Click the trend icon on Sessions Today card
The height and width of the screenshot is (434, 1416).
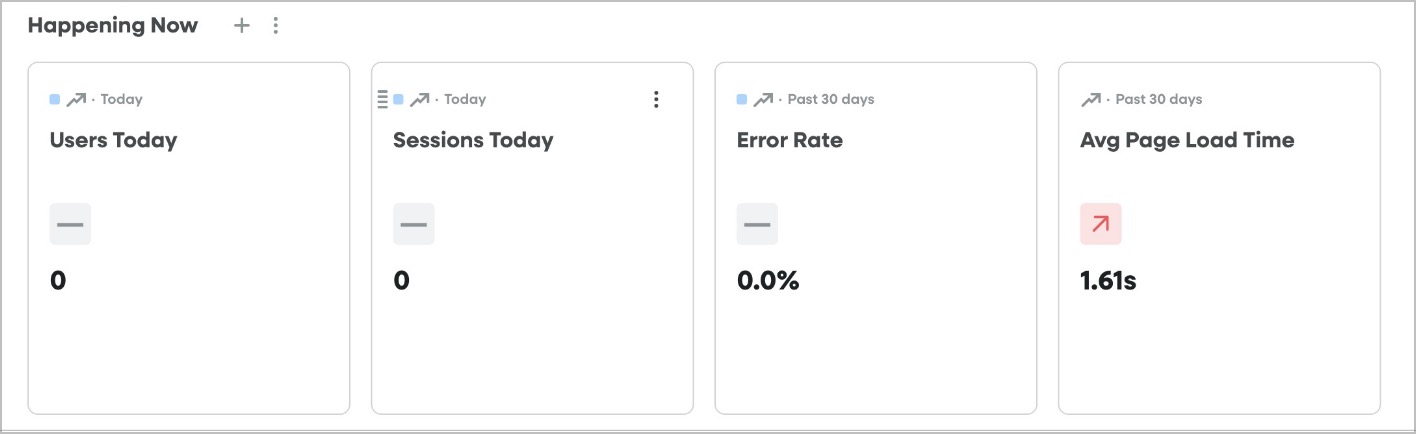click(x=420, y=99)
